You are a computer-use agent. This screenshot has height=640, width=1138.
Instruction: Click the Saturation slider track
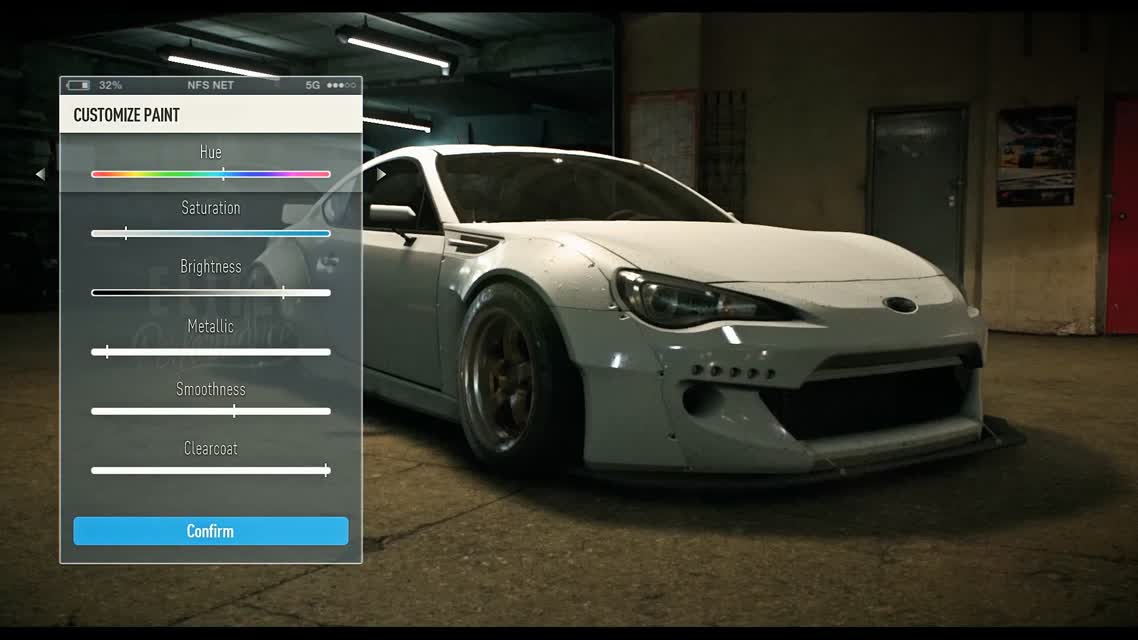pos(210,234)
